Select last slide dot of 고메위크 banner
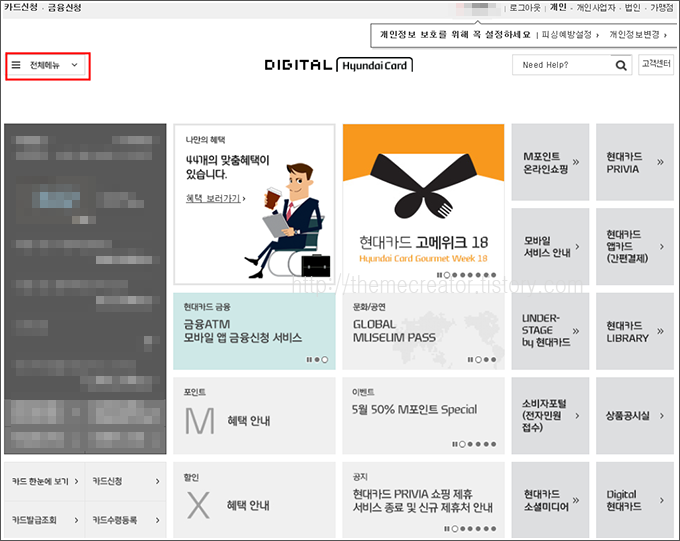This screenshot has height=541, width=680. pyautogui.click(x=494, y=275)
